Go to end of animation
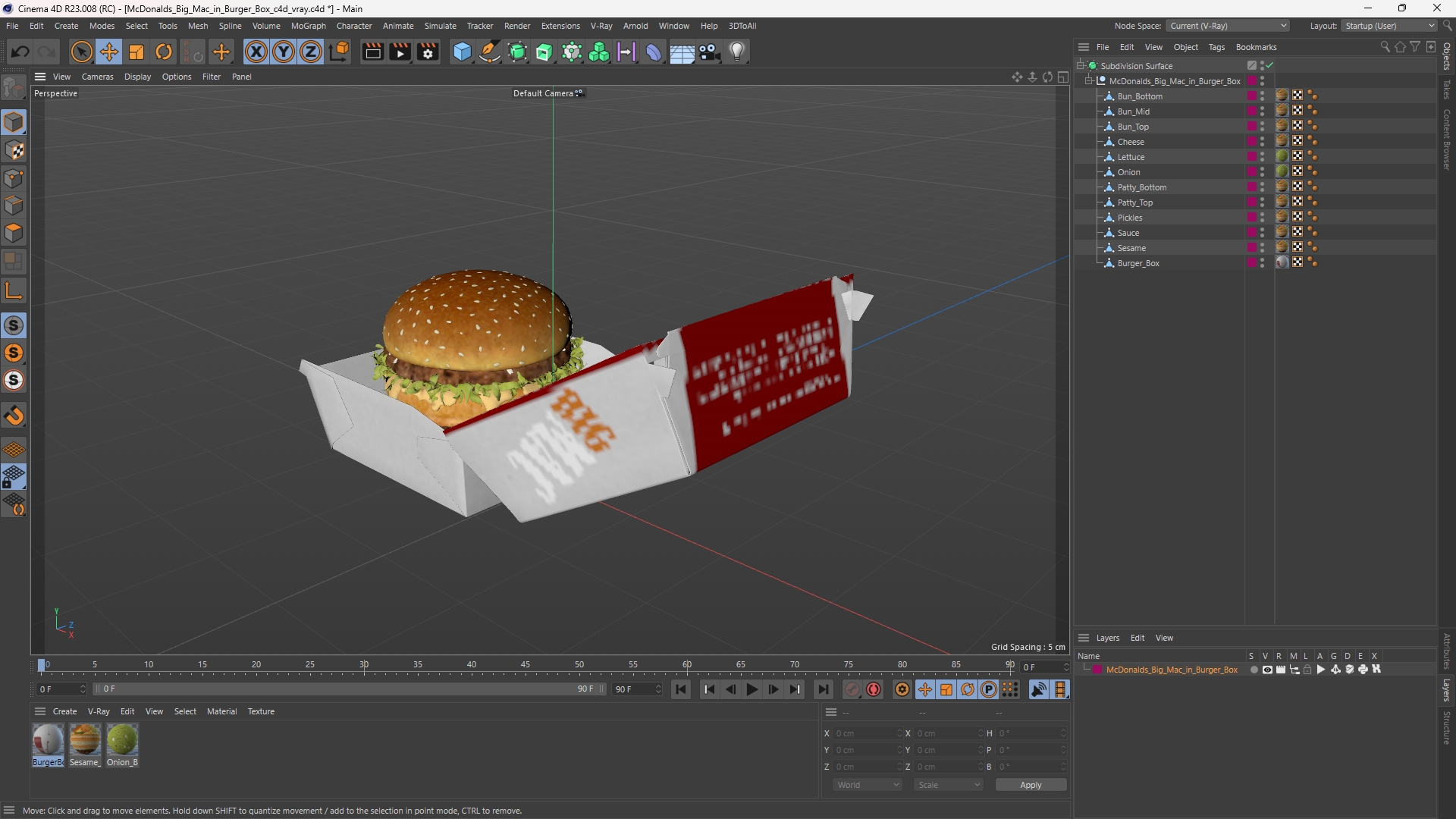The height and width of the screenshot is (819, 1456). tap(824, 689)
